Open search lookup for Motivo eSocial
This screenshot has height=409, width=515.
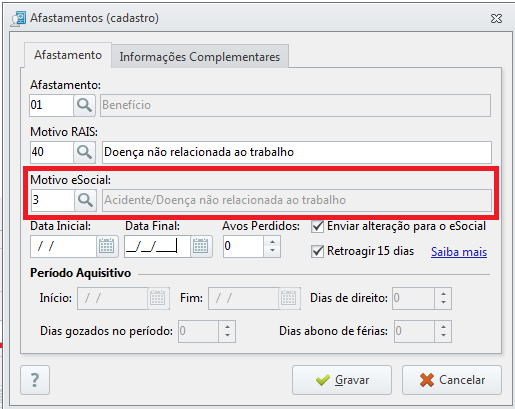click(x=85, y=200)
